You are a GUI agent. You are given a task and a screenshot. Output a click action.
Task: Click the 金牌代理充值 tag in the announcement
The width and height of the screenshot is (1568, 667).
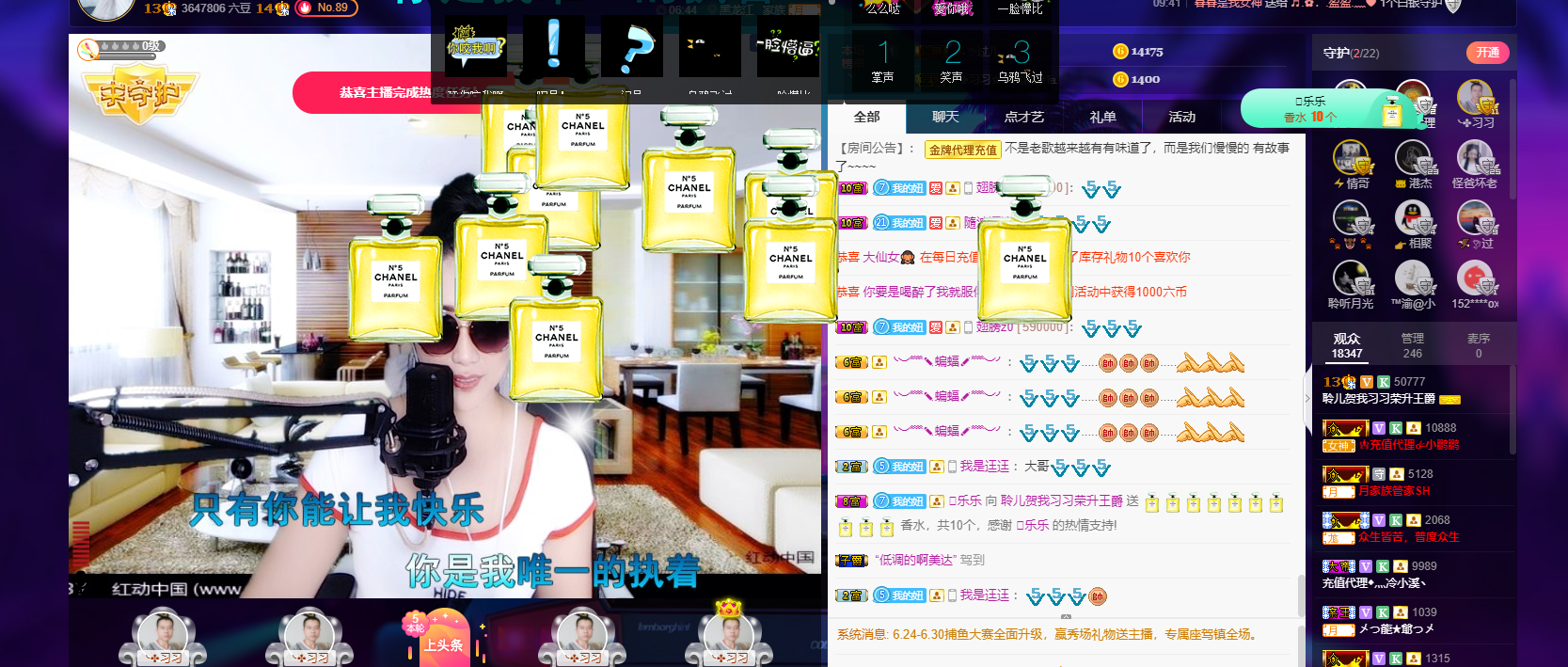tap(962, 150)
